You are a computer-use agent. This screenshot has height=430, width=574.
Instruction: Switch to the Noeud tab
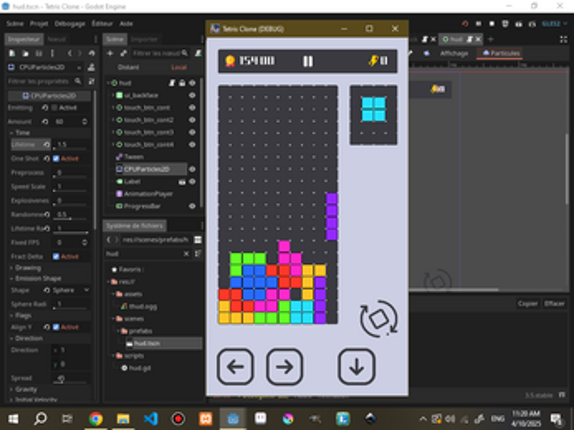click(57, 39)
